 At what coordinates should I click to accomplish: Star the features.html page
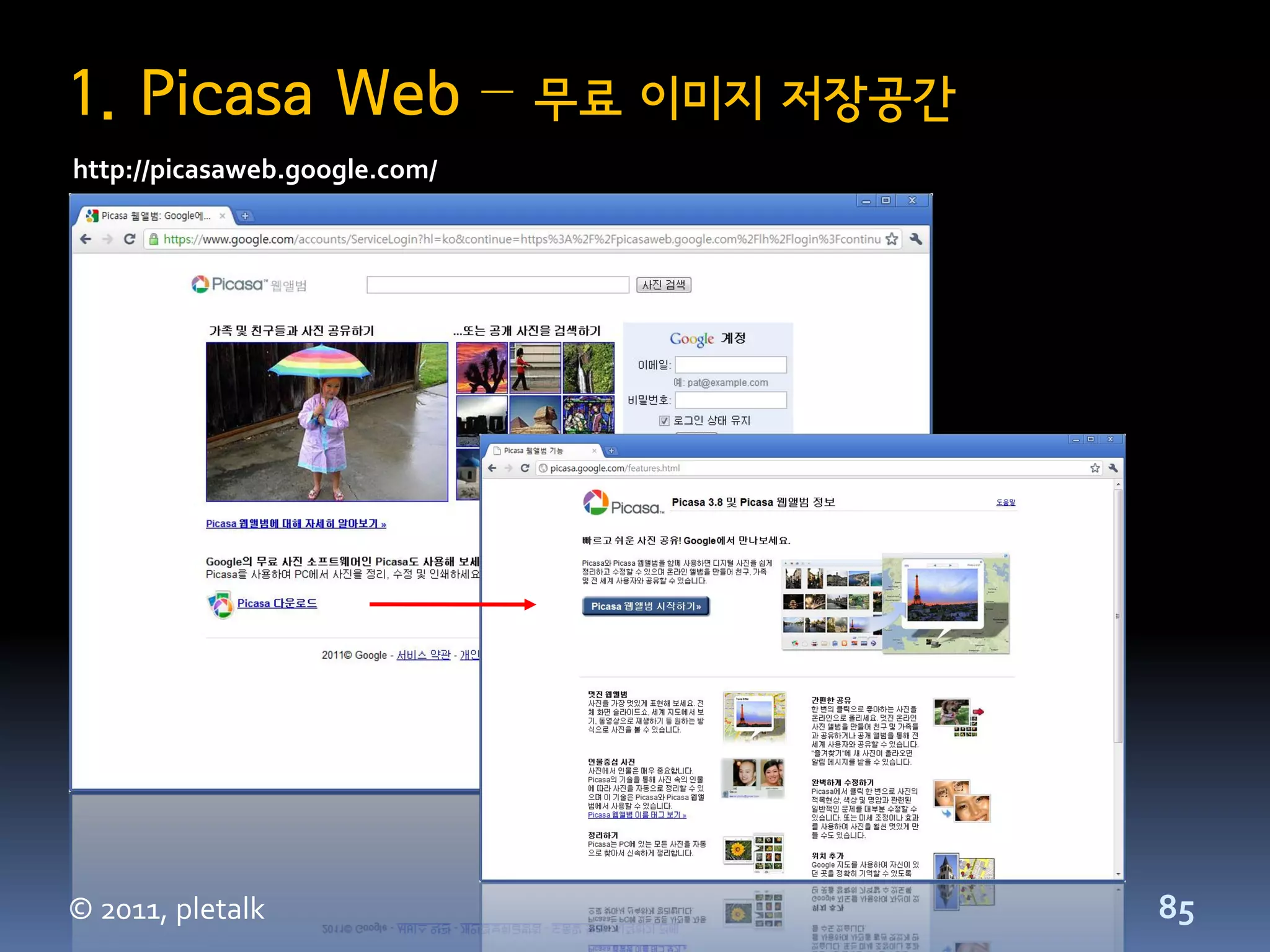coord(1095,468)
